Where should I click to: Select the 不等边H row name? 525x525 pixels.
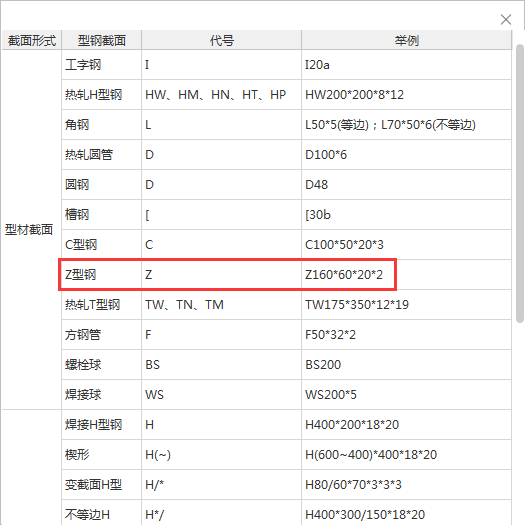pos(87,514)
